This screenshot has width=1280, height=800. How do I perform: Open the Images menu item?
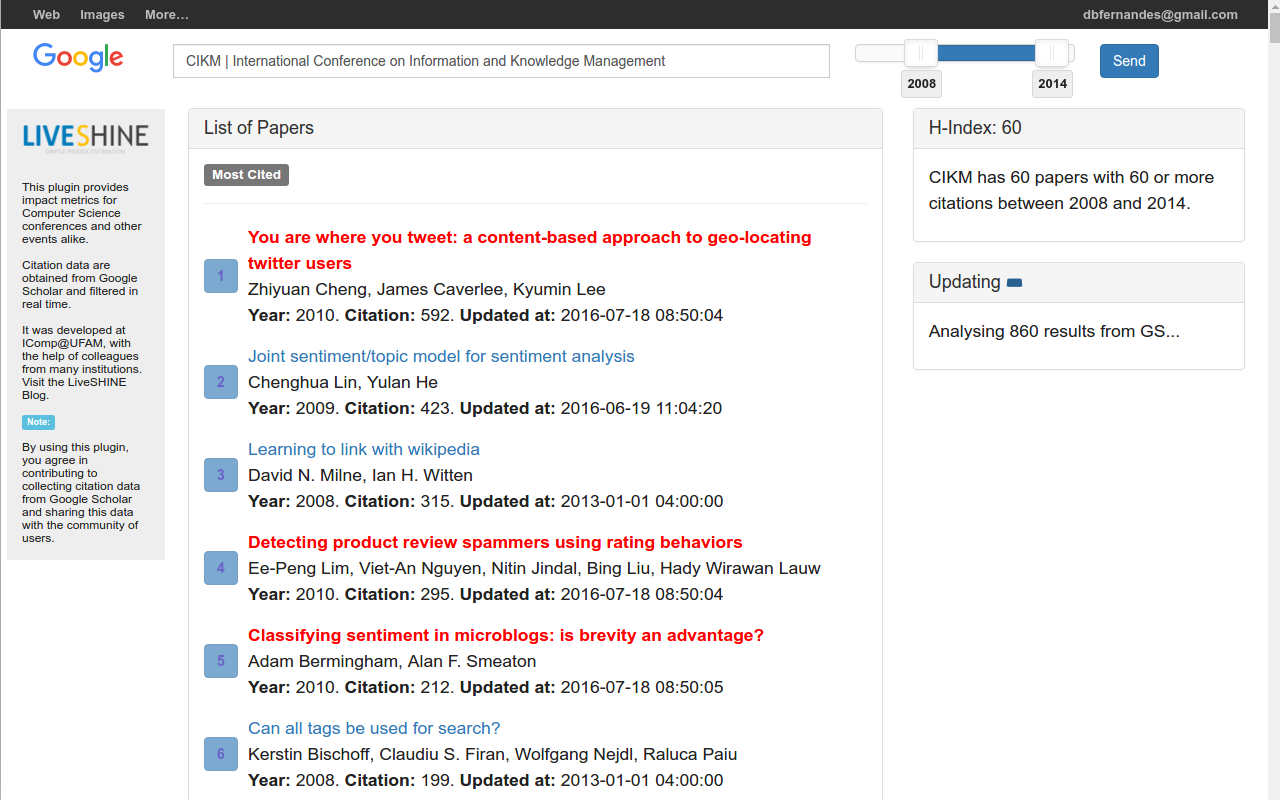[102, 15]
